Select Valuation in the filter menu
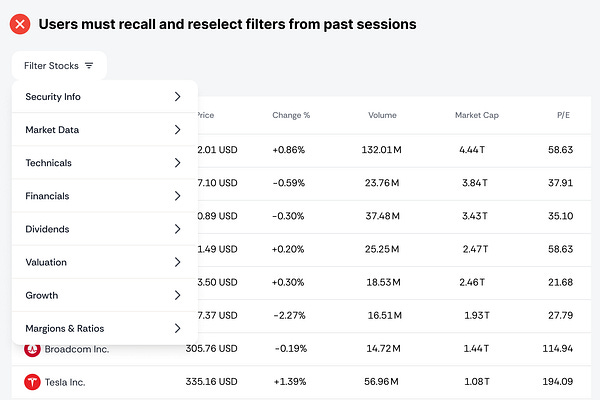The image size is (600, 400). [104, 262]
